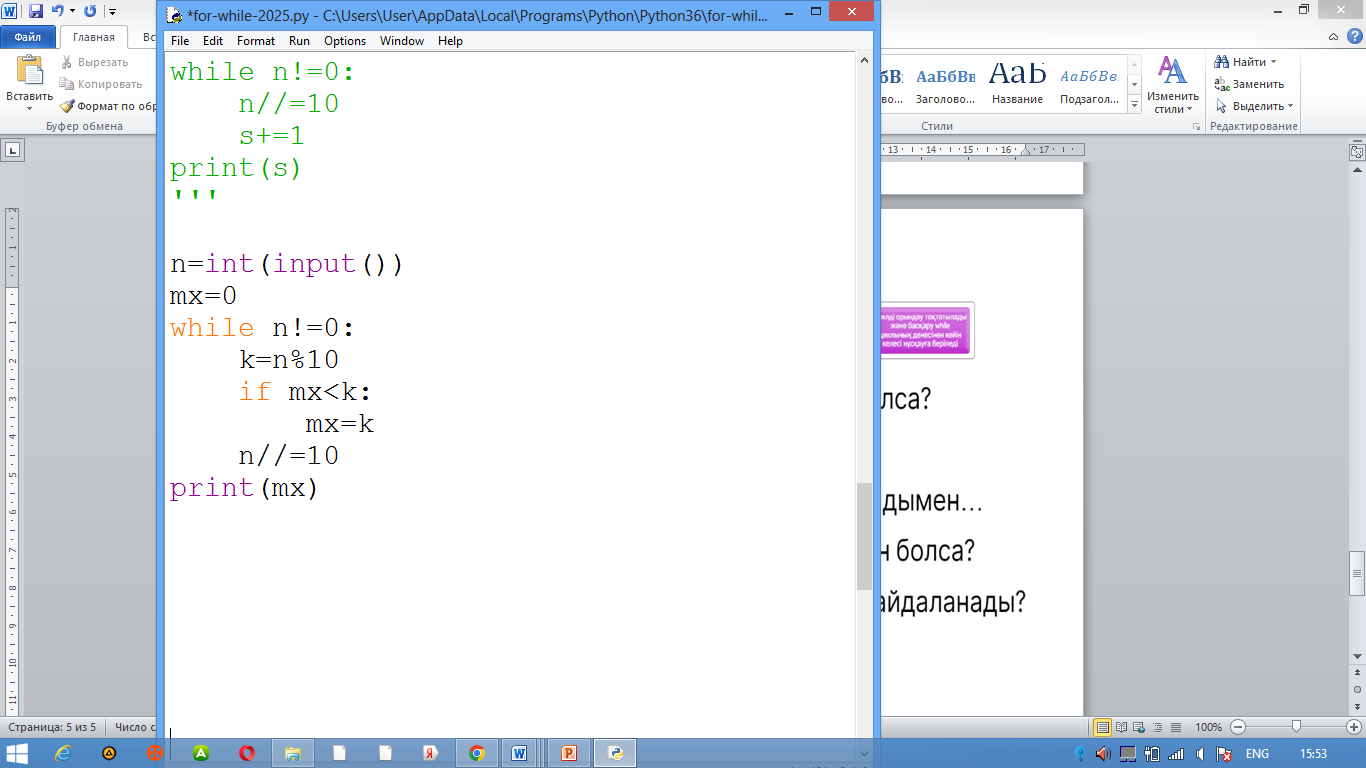Expand the Вставить paste options arrow
The width and height of the screenshot is (1366, 768).
30,108
